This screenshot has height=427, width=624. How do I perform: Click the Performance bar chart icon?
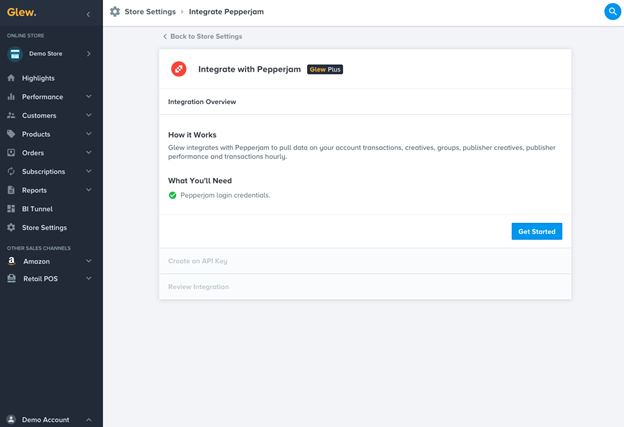point(11,97)
